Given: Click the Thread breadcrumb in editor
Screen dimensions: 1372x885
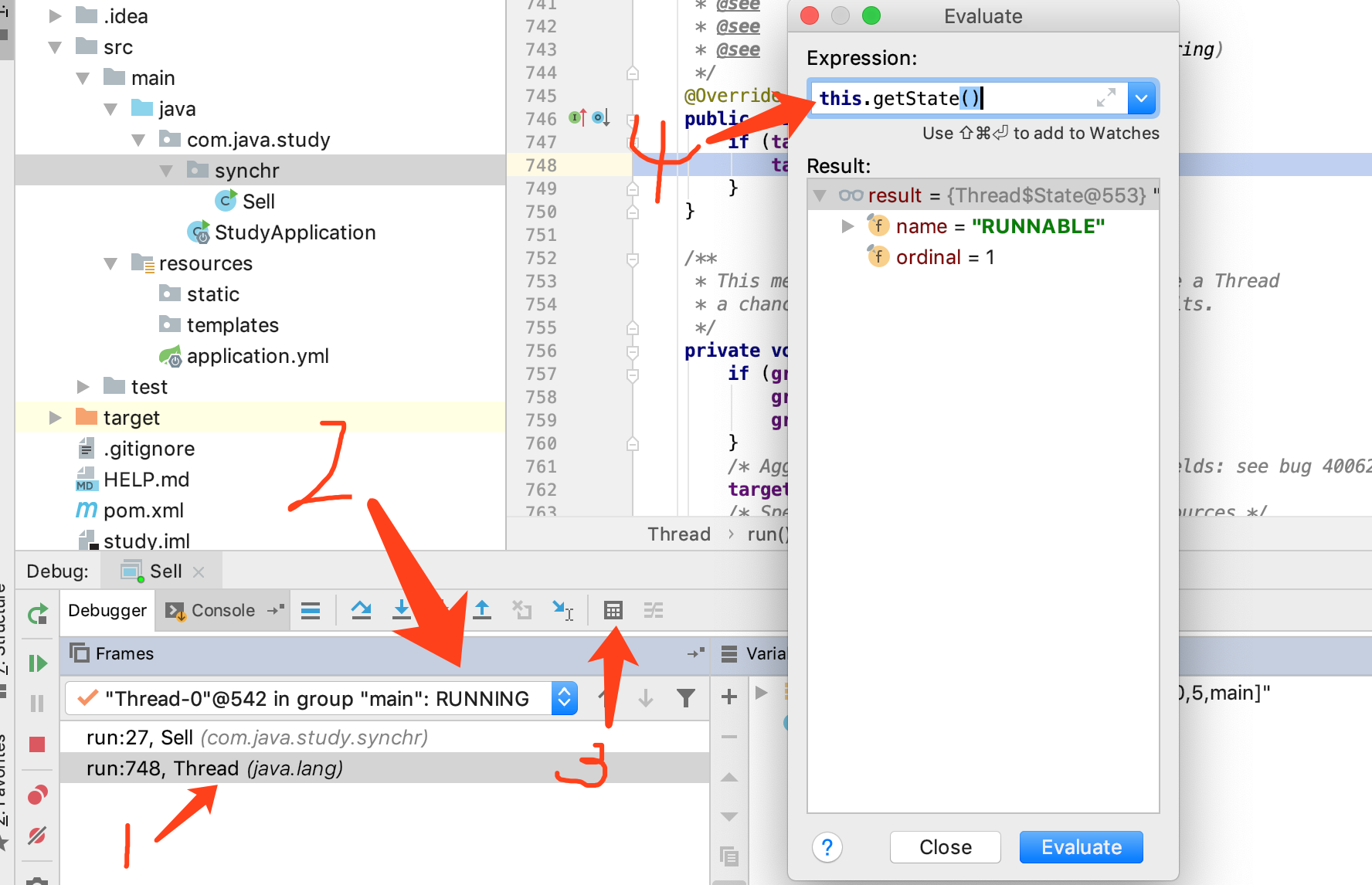Looking at the screenshot, I should pos(679,534).
